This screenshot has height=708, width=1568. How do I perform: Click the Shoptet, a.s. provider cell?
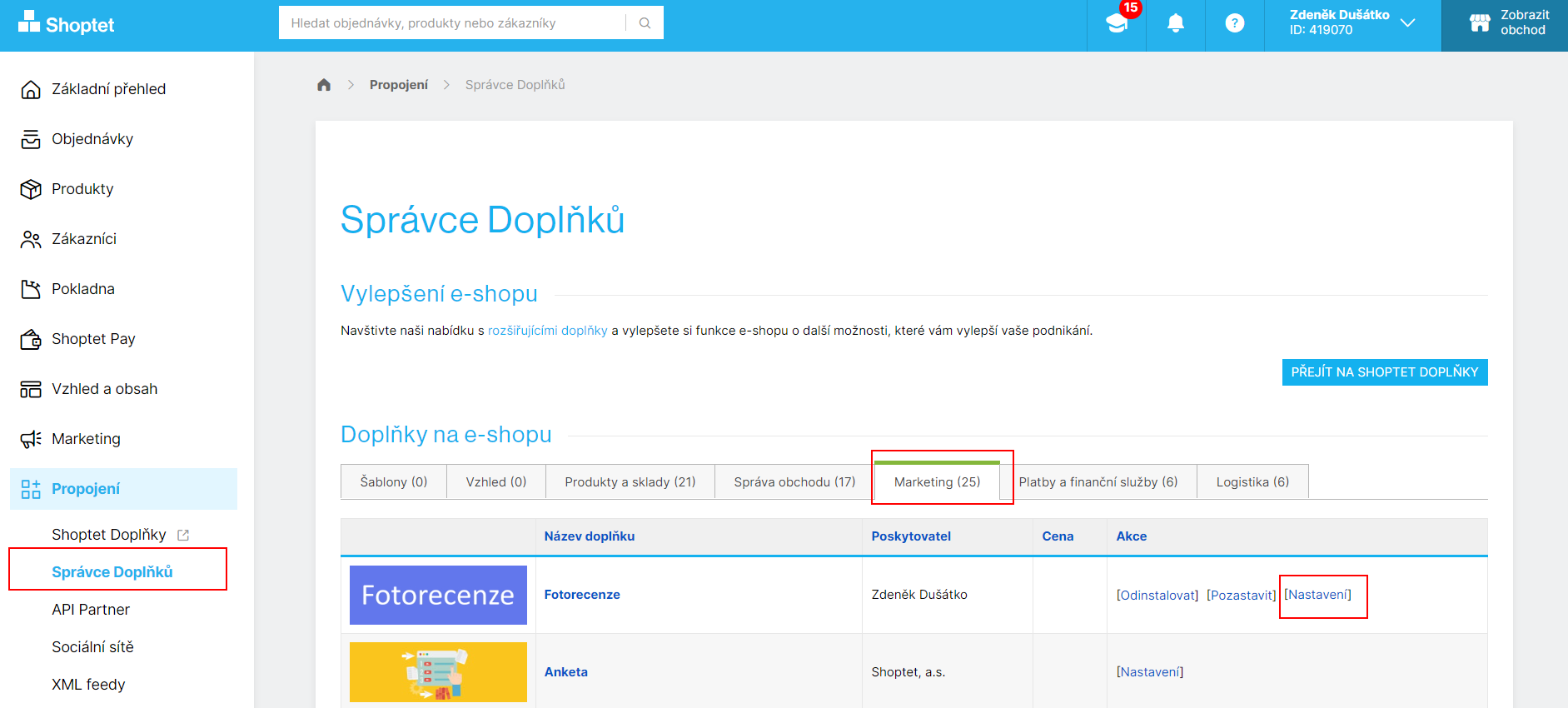(908, 672)
